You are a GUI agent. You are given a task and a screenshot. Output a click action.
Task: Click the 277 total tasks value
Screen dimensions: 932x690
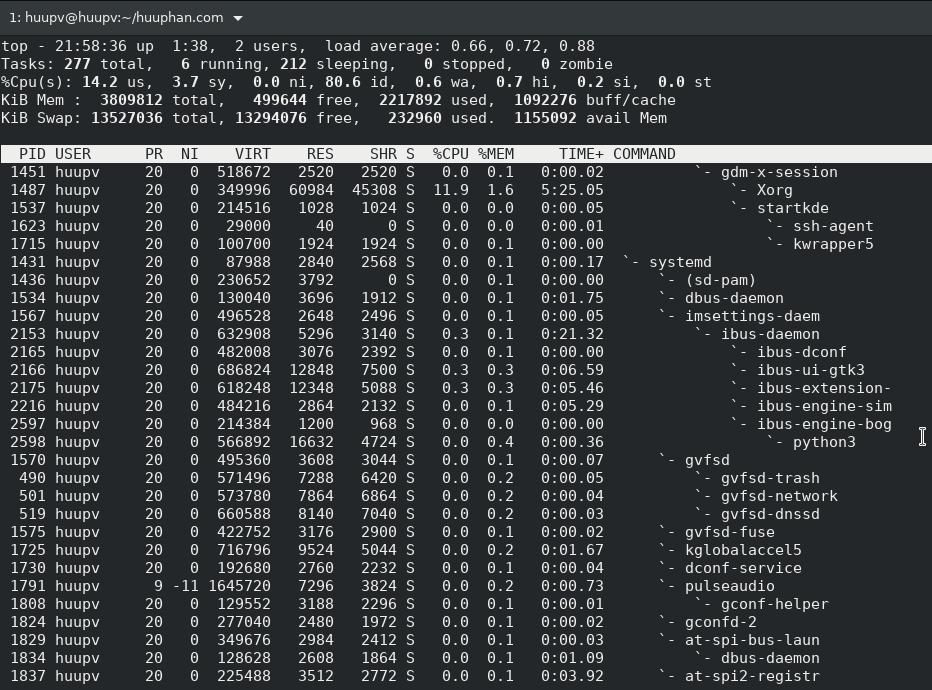[x=77, y=64]
